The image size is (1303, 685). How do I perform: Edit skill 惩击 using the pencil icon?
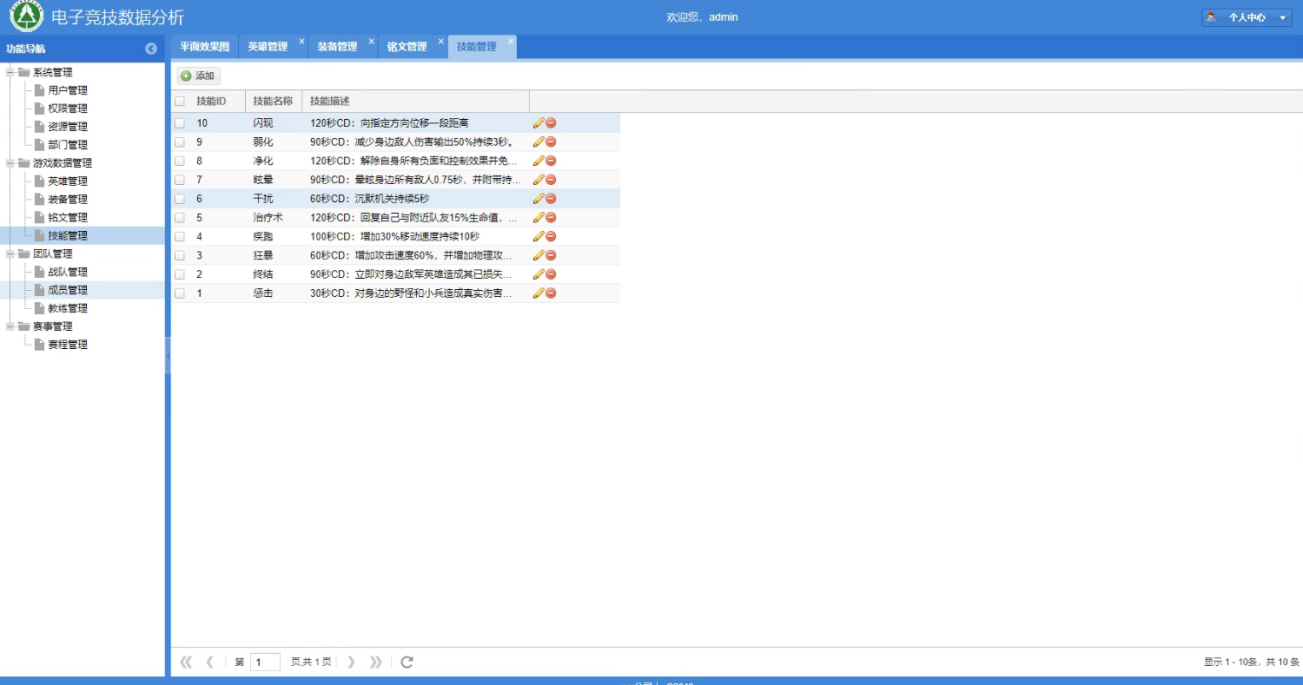click(x=539, y=293)
